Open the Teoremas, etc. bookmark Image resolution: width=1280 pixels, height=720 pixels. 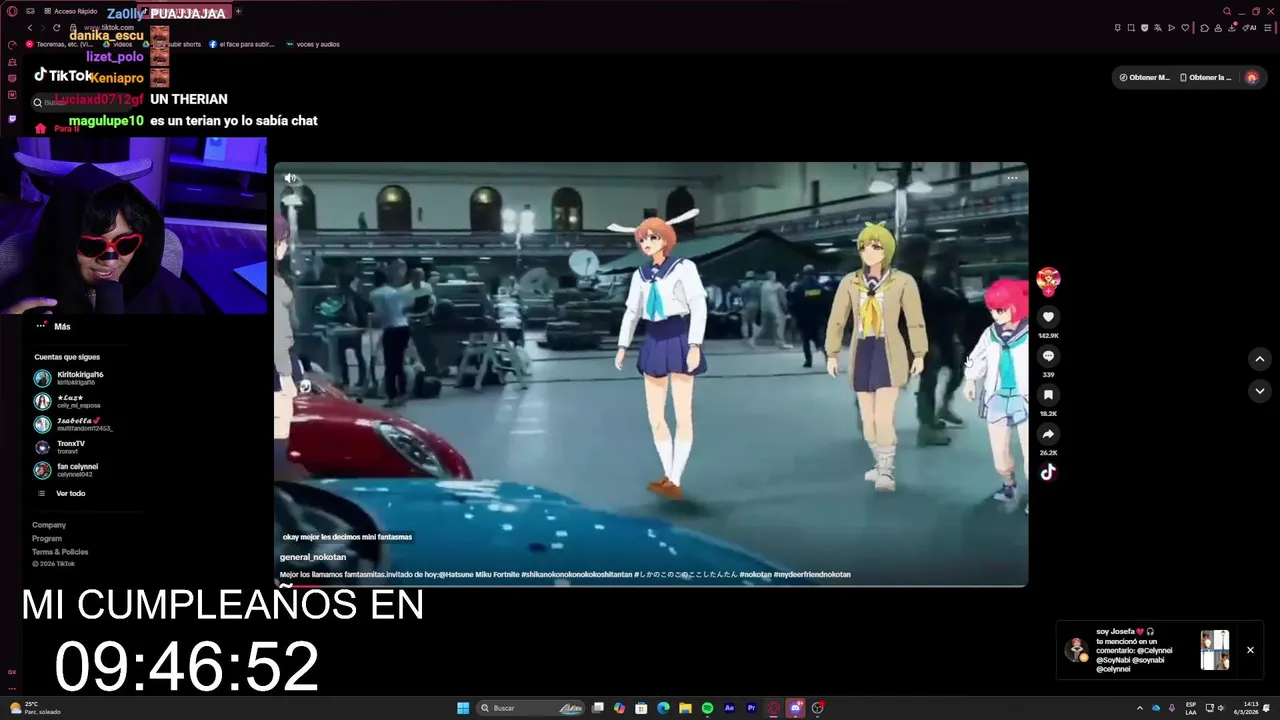tap(59, 44)
